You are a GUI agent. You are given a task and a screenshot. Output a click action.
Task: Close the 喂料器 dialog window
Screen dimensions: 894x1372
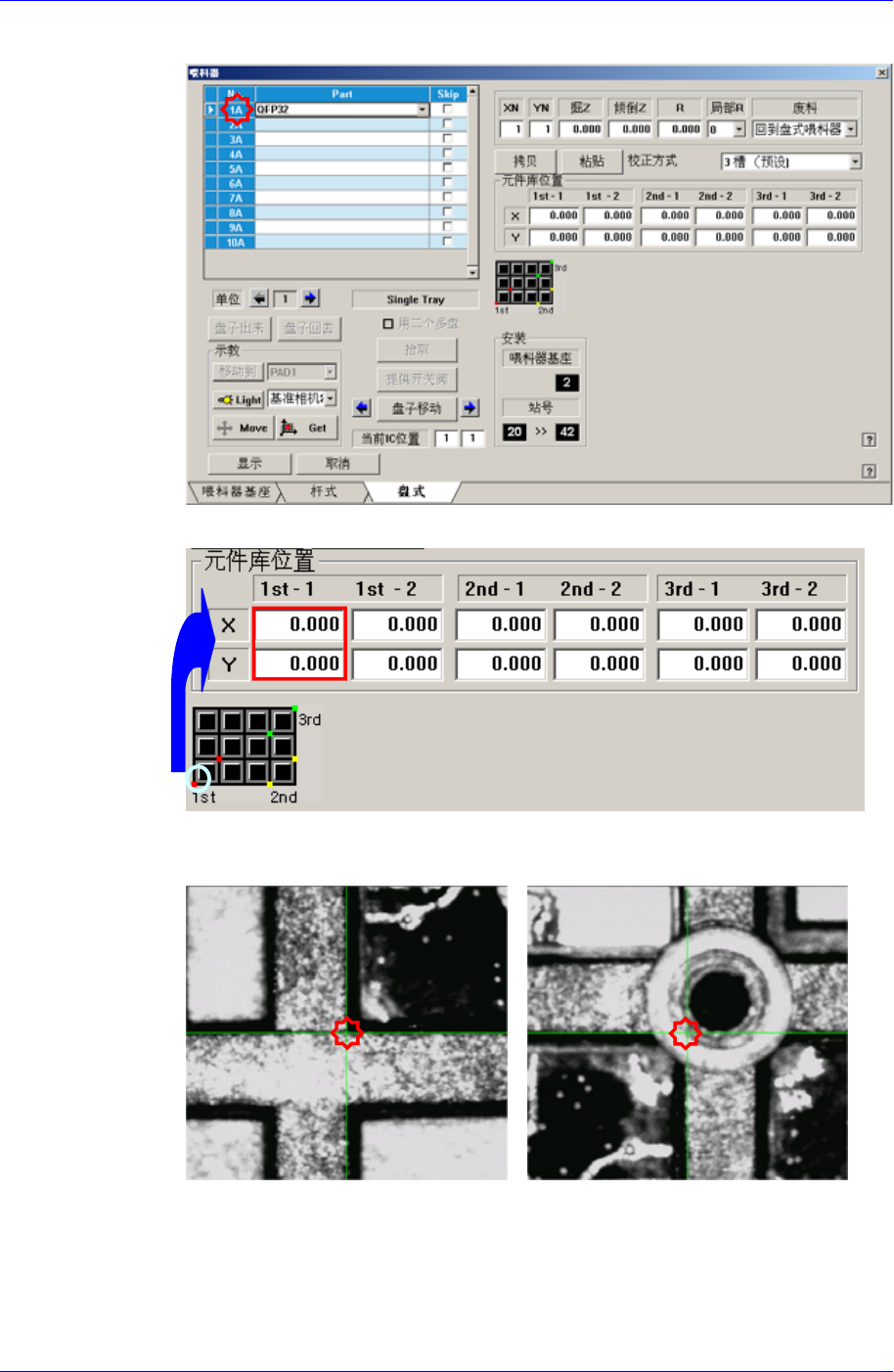click(881, 72)
